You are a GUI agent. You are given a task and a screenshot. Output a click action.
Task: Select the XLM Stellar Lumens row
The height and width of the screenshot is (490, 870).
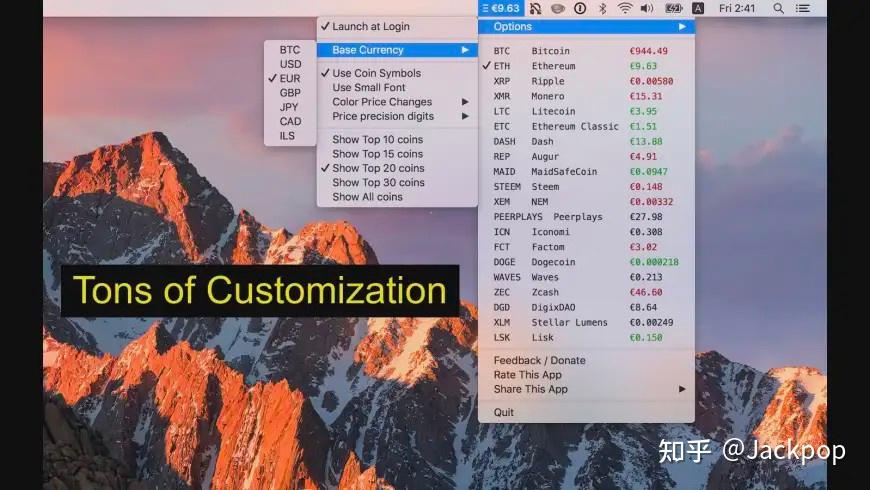(586, 322)
